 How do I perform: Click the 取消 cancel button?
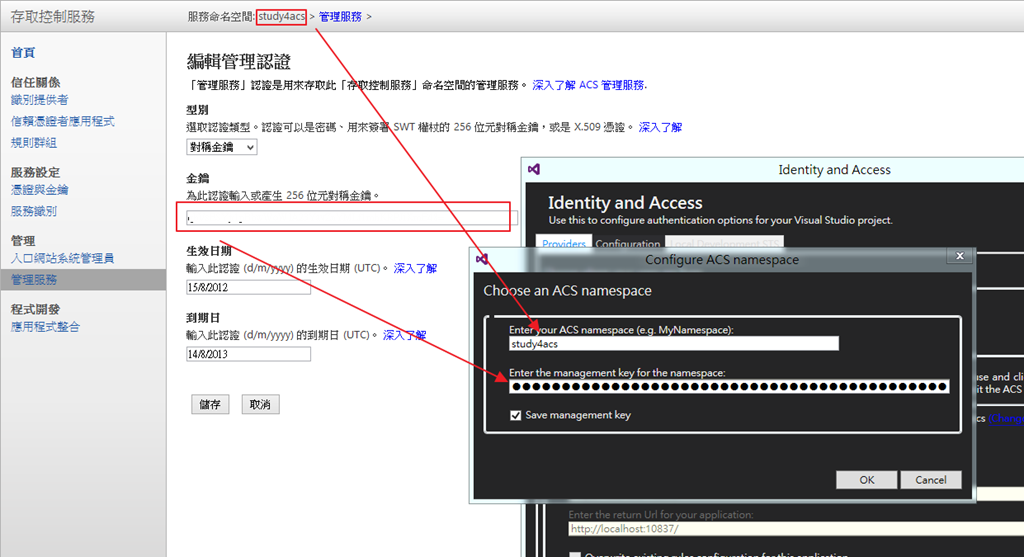coord(260,404)
